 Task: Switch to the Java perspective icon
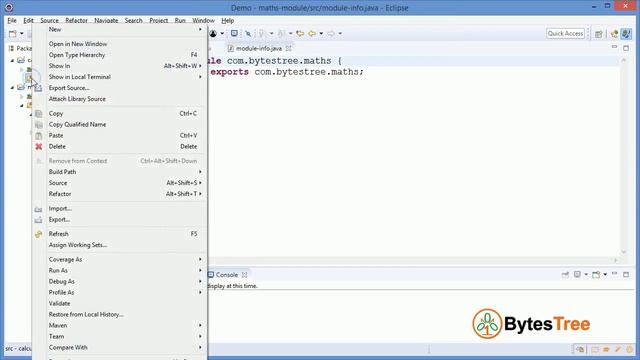coord(626,34)
